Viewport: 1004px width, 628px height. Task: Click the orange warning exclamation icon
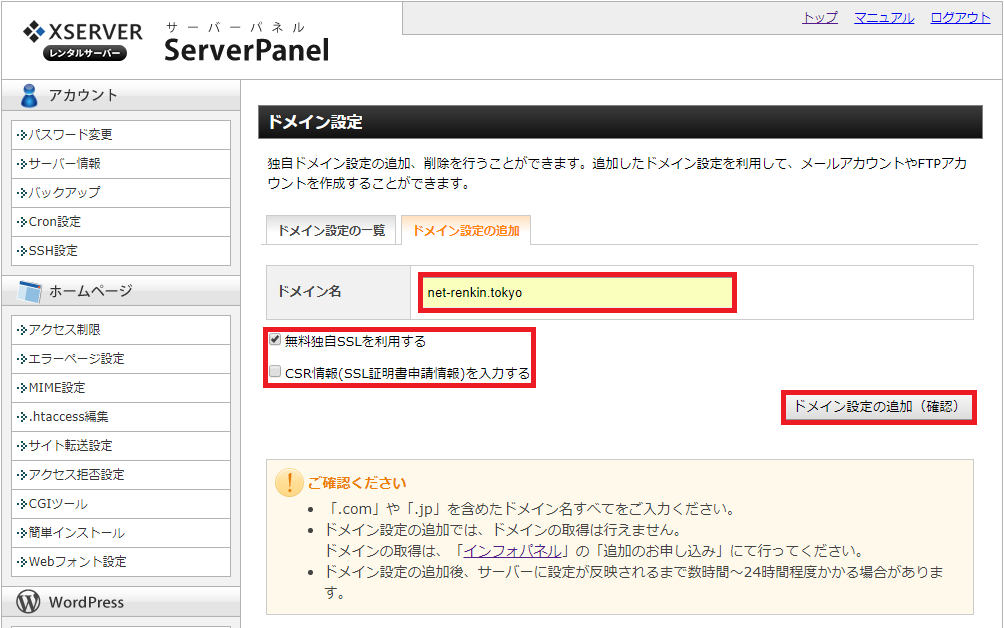(289, 483)
